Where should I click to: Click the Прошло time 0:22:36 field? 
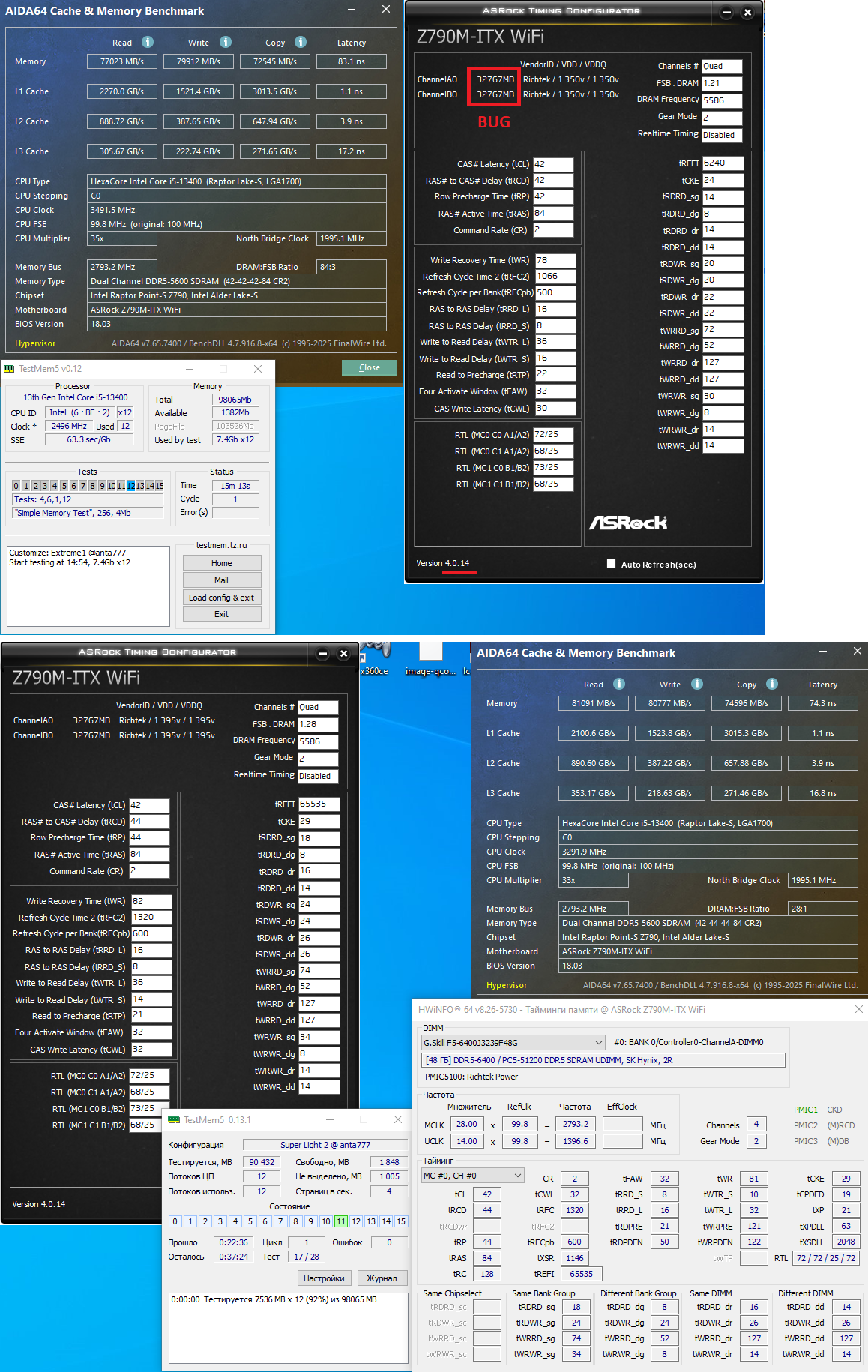(x=233, y=1242)
